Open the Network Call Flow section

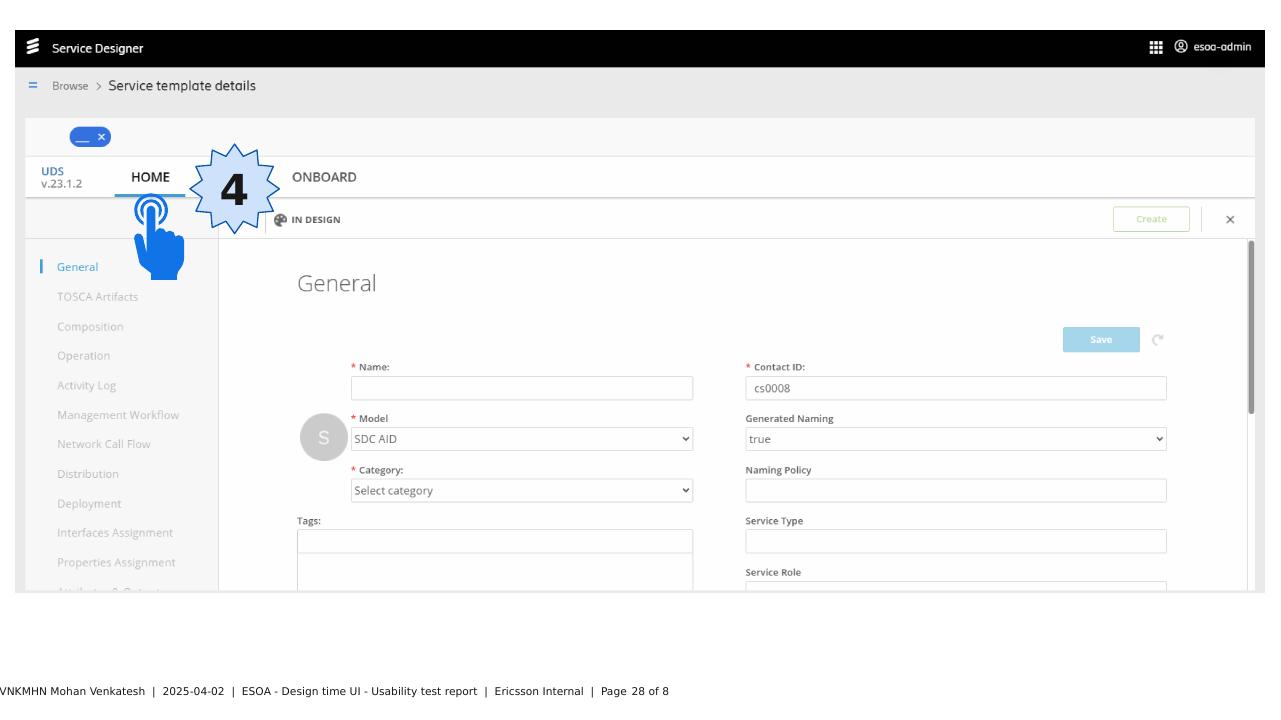pos(104,444)
